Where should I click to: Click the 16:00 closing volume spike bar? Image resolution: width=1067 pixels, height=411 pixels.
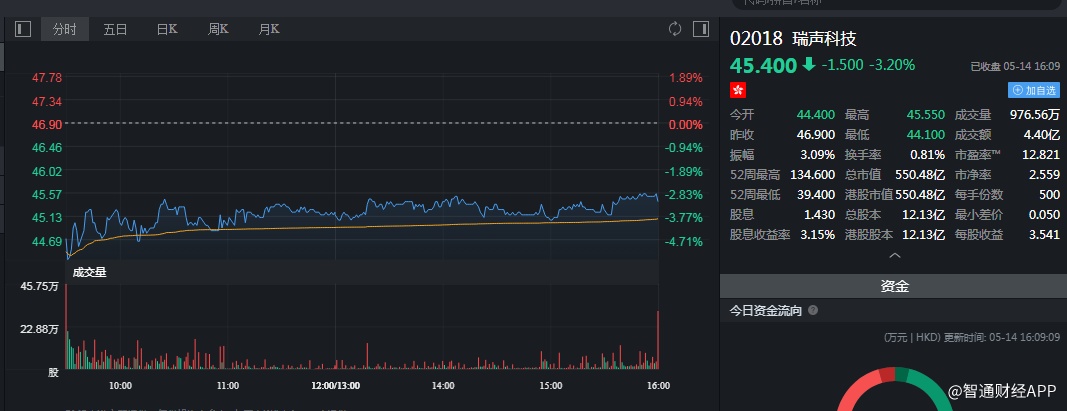click(658, 340)
